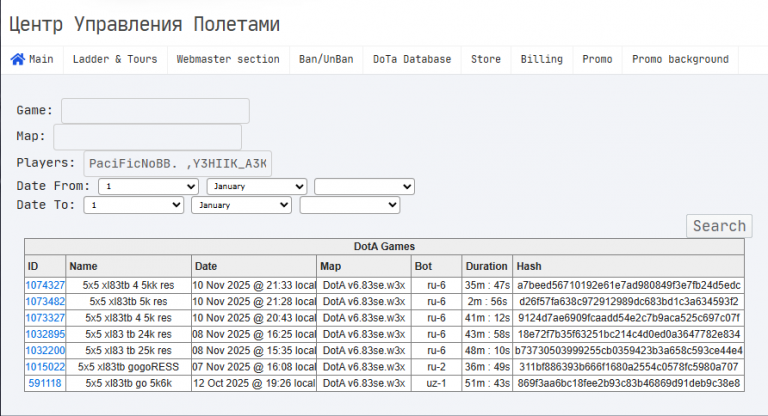The height and width of the screenshot is (416, 768).
Task: Click duration '43m : 58s'
Action: point(487,334)
